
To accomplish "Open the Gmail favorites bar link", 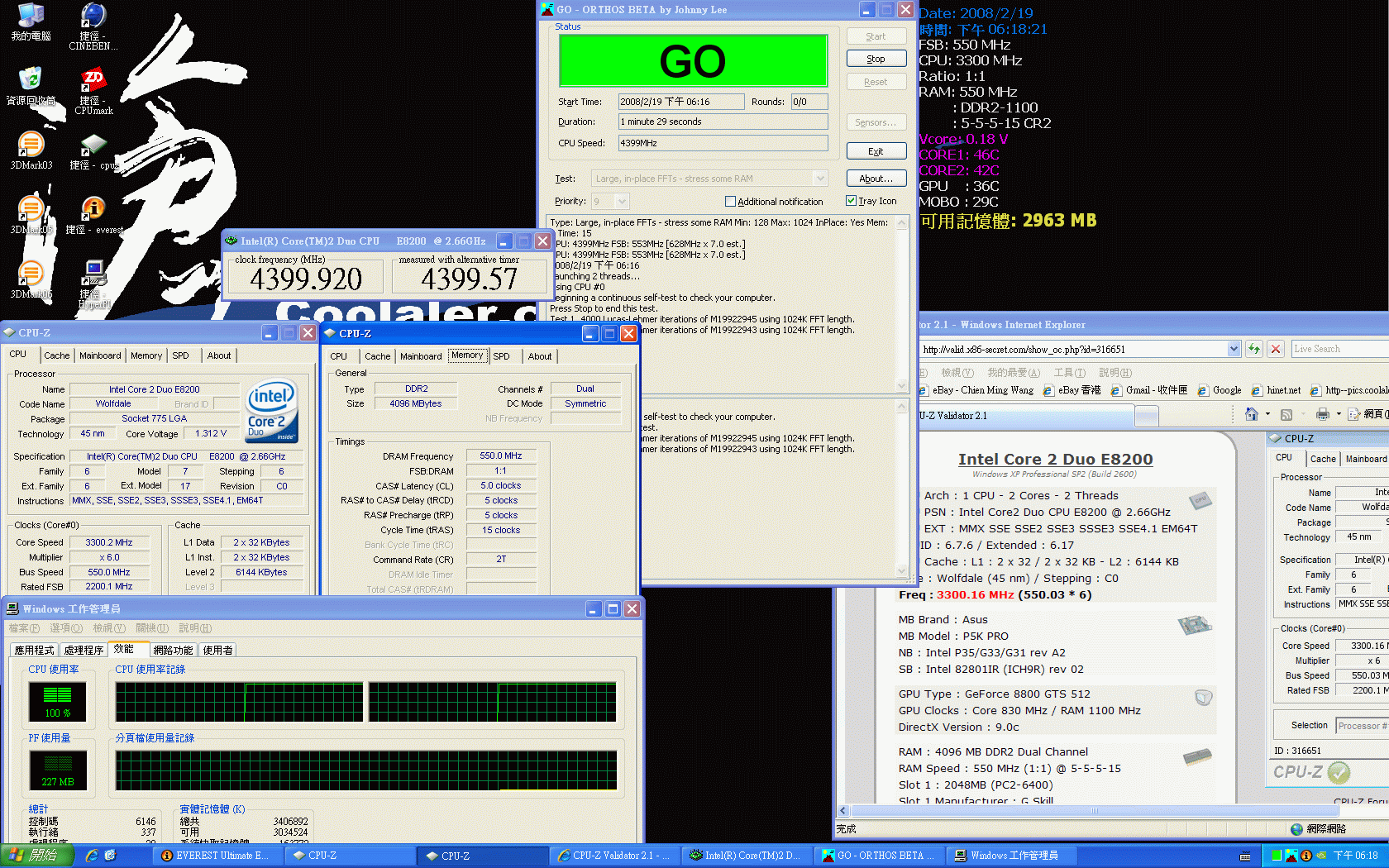I will [1149, 390].
